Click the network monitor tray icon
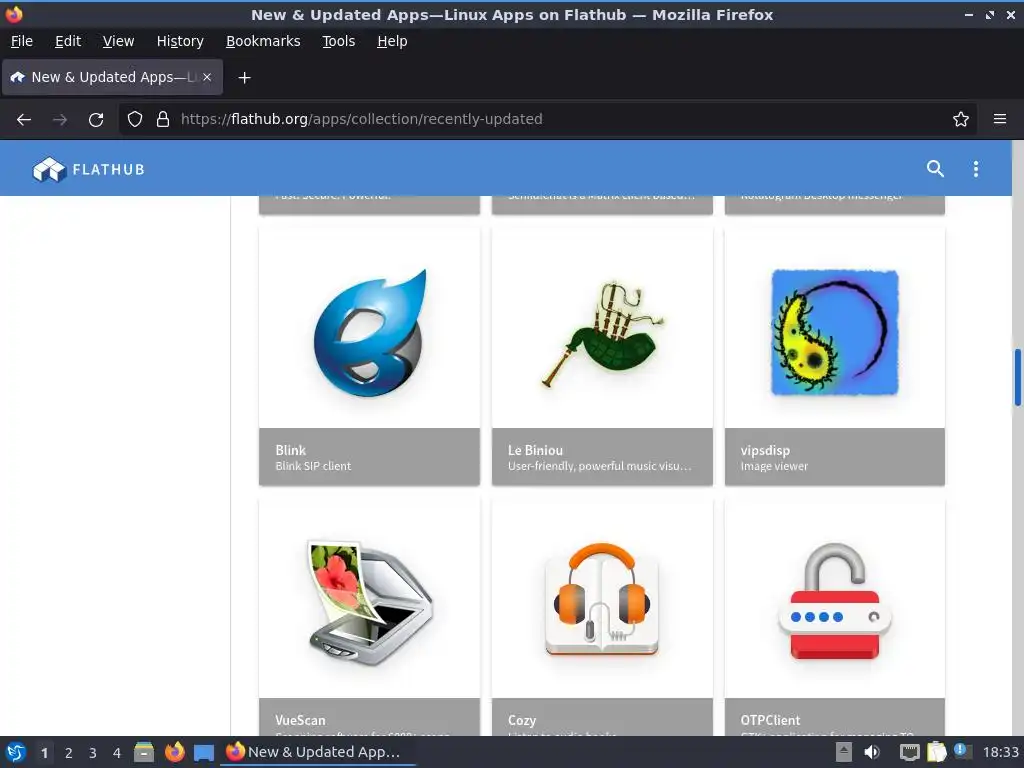This screenshot has width=1024, height=768. pyautogui.click(x=910, y=752)
